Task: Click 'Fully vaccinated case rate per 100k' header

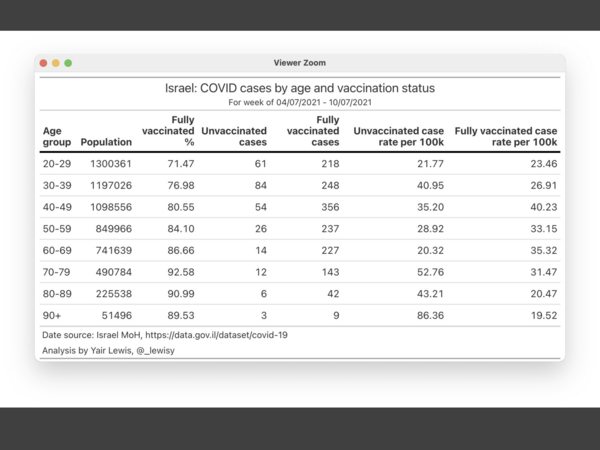Action: coord(505,136)
